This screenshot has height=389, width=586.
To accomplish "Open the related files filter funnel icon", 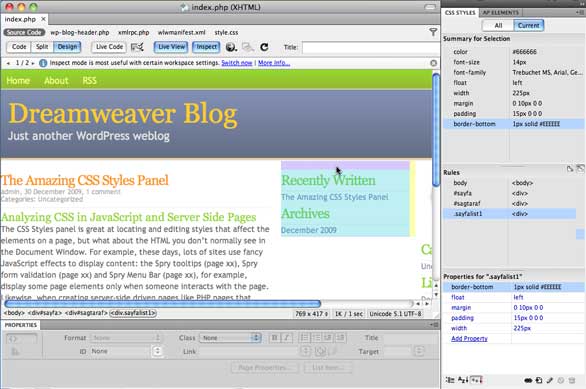I will (433, 33).
